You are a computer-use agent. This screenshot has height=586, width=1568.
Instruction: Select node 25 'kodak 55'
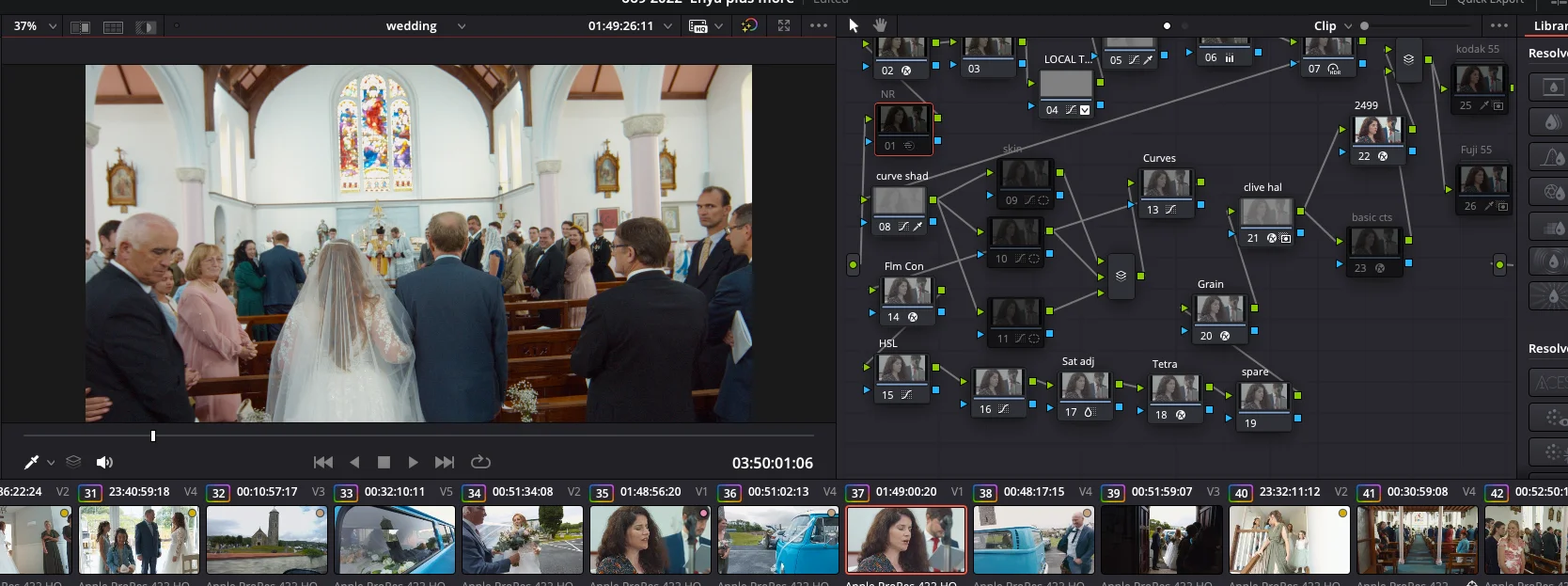pos(1481,89)
